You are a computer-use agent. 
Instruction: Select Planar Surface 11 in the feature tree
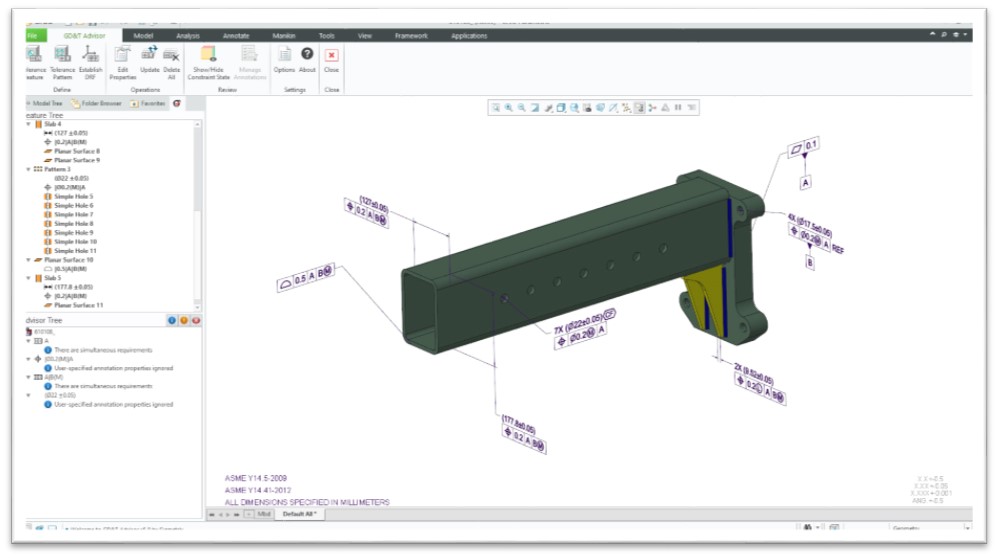[78, 305]
